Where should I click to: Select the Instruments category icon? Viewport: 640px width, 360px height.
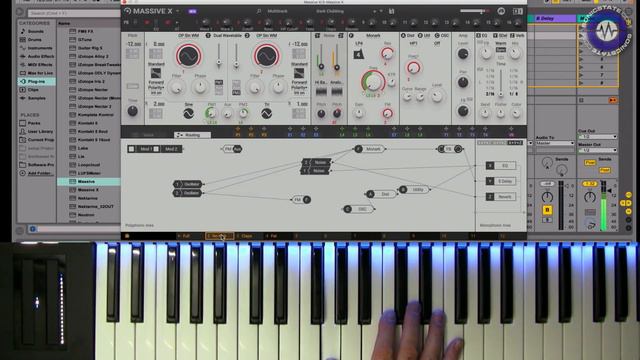[23, 48]
